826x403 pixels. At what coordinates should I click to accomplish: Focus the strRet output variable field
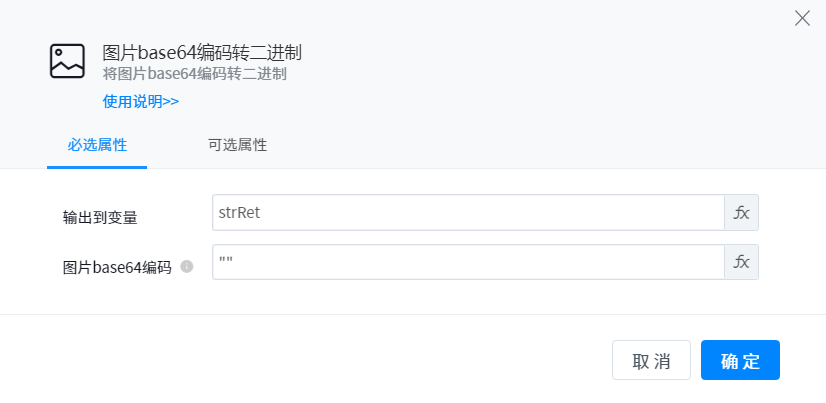pyautogui.click(x=468, y=213)
